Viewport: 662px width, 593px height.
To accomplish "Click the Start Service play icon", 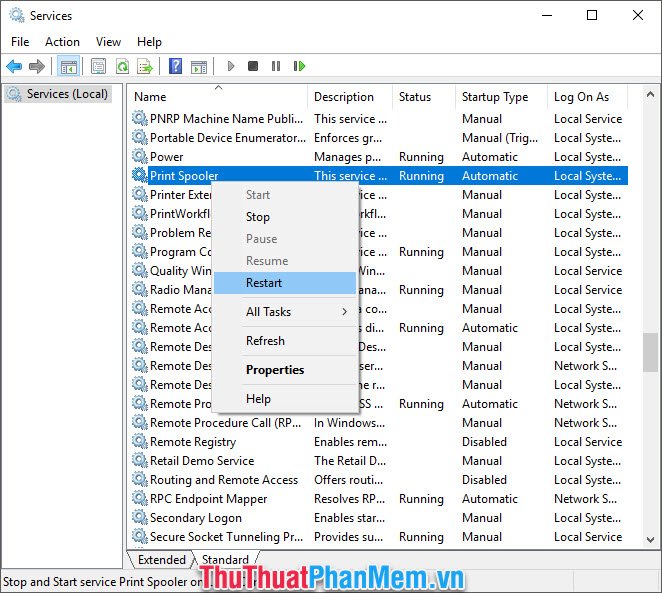I will 231,66.
